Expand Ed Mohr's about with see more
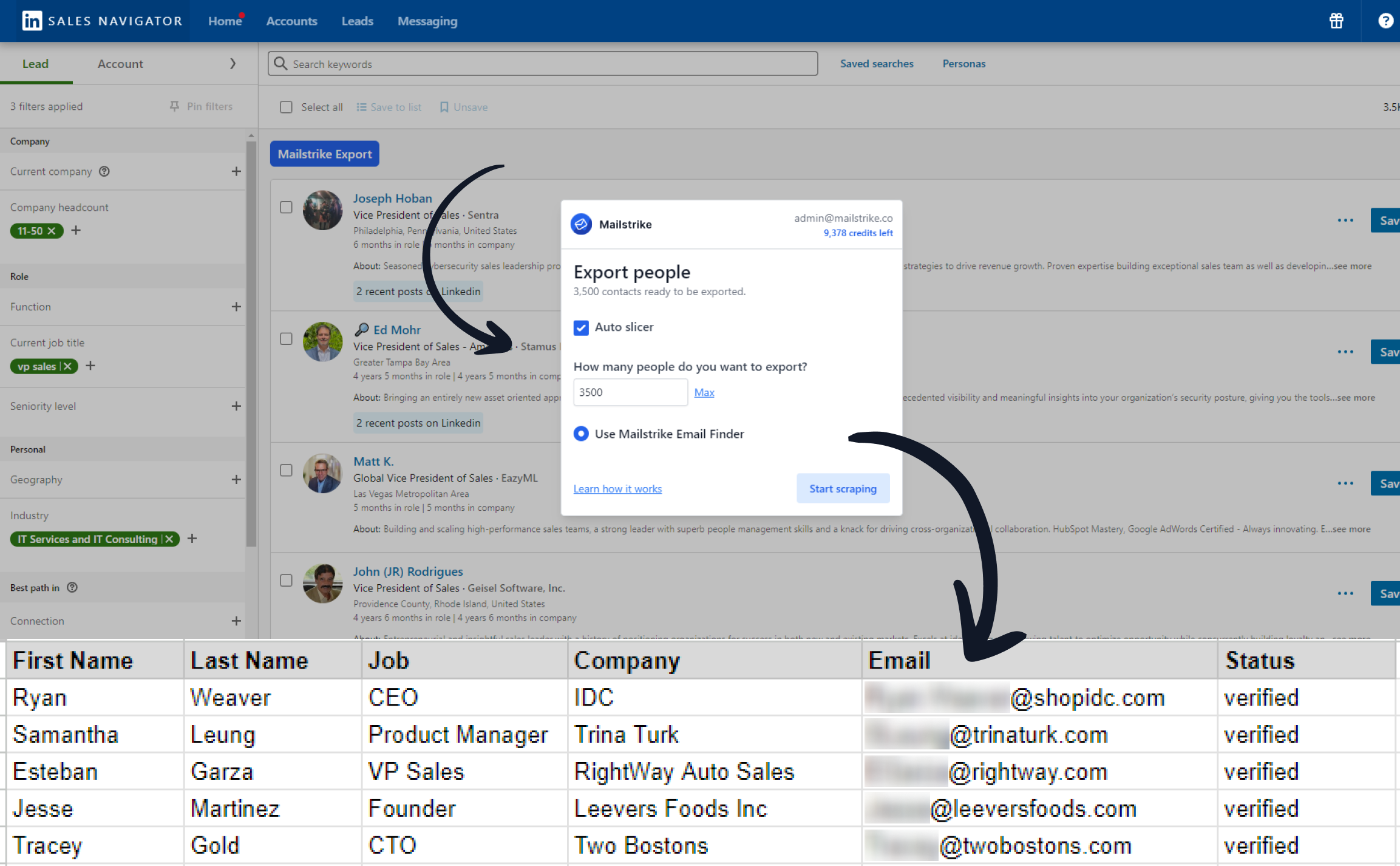 [x=1356, y=398]
